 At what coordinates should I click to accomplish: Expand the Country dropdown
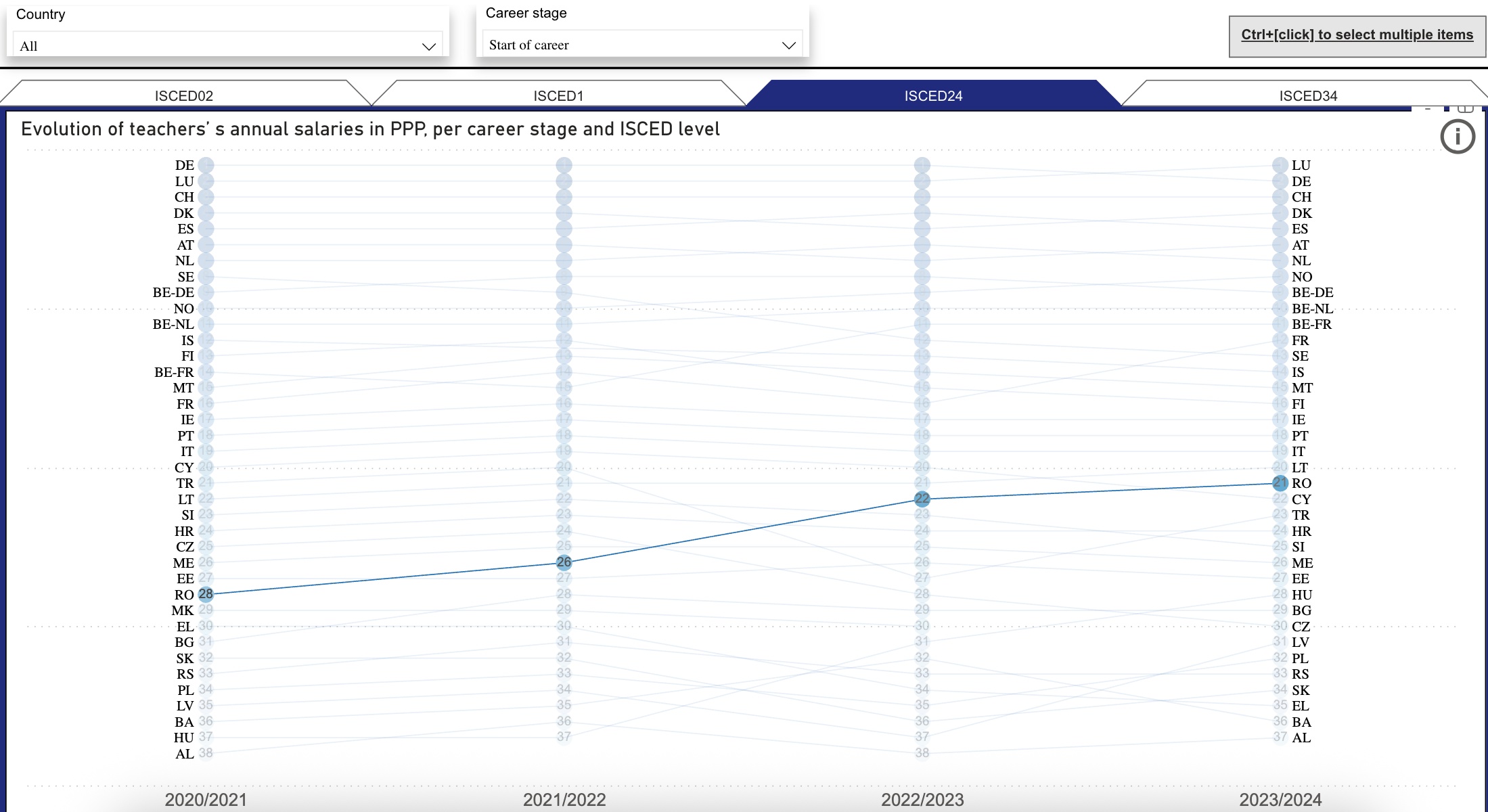(227, 45)
